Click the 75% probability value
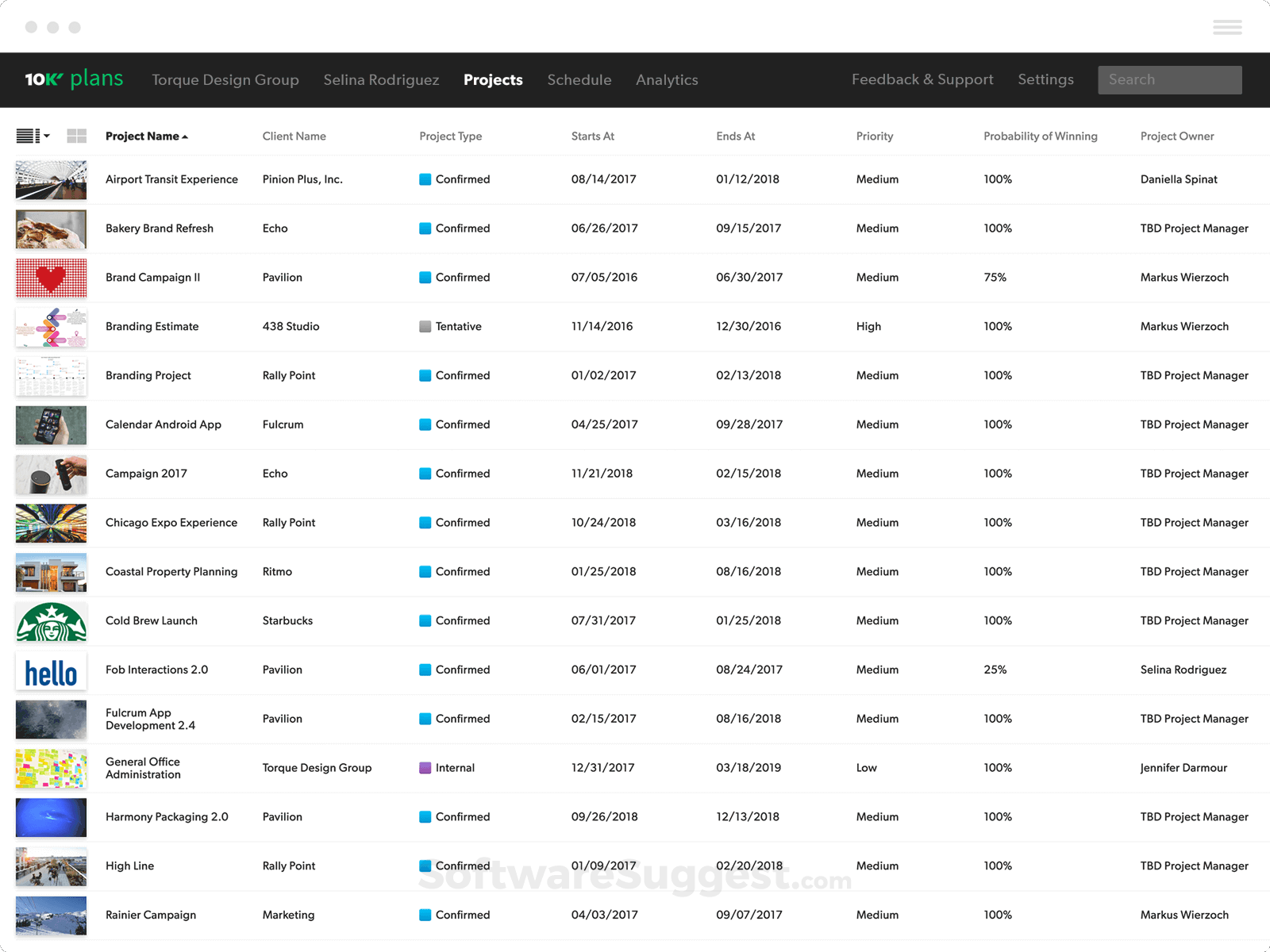 (x=995, y=278)
